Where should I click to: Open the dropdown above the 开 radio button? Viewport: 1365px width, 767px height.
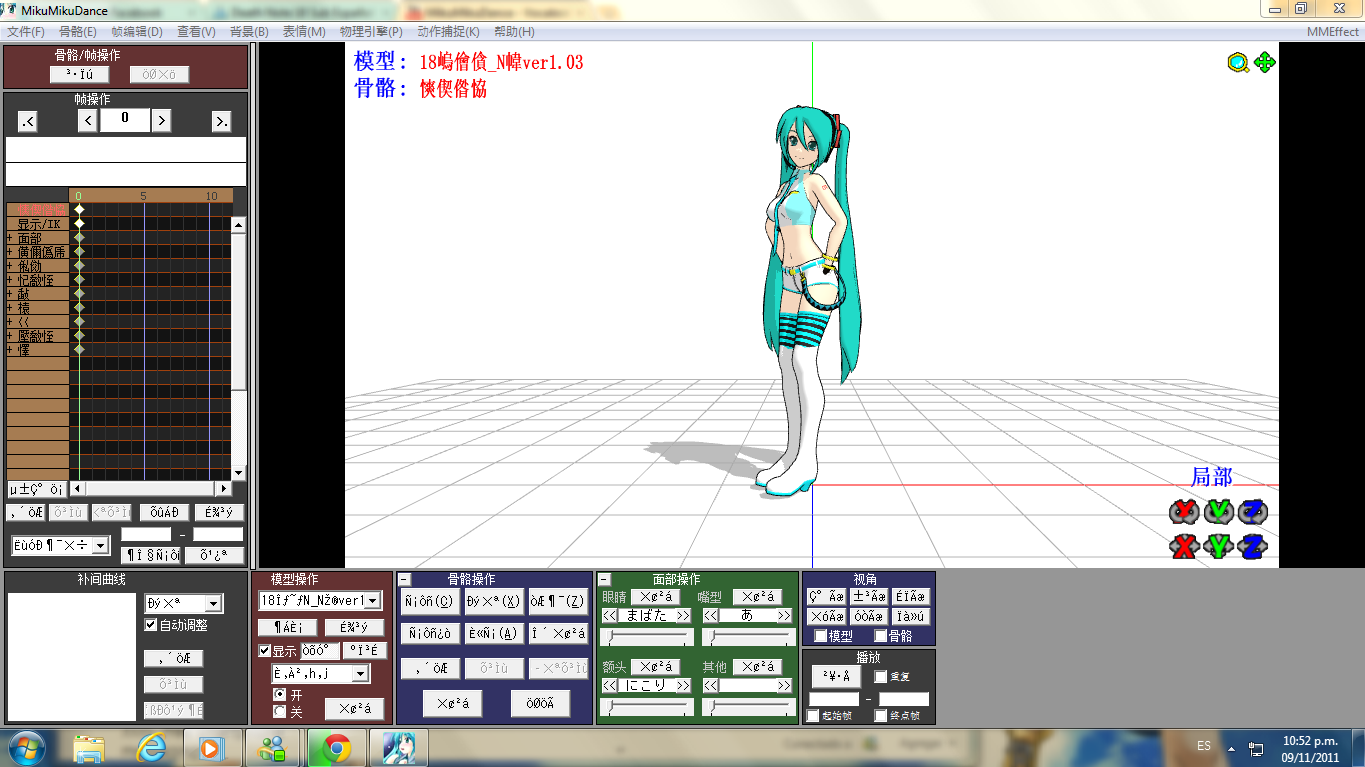(361, 674)
